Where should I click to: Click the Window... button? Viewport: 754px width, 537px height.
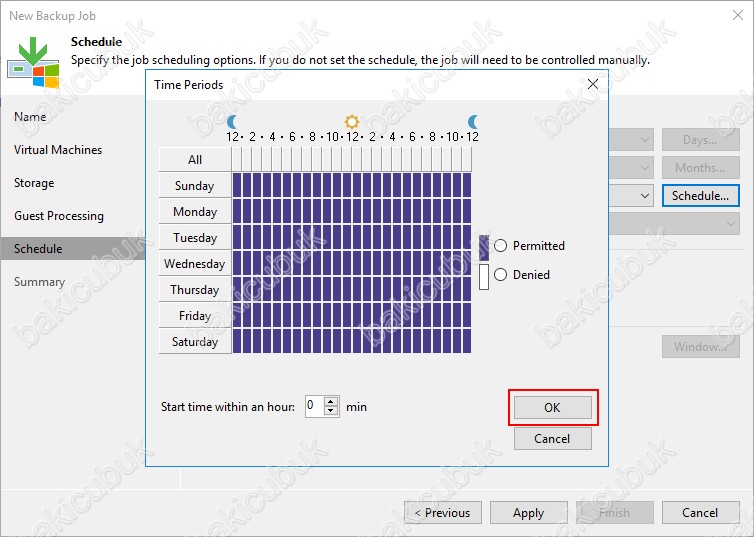point(701,347)
